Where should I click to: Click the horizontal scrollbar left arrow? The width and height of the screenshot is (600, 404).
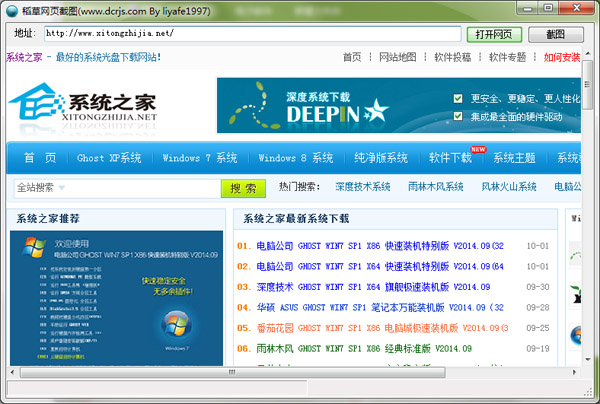13,372
